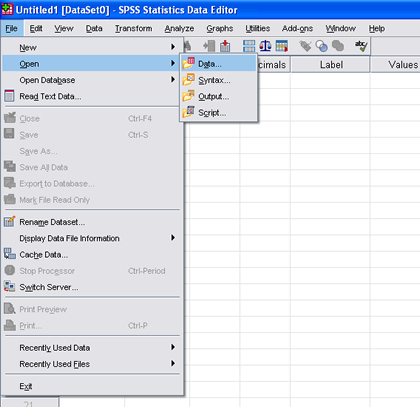Click the greyed Close menu entry

[x=92, y=119]
